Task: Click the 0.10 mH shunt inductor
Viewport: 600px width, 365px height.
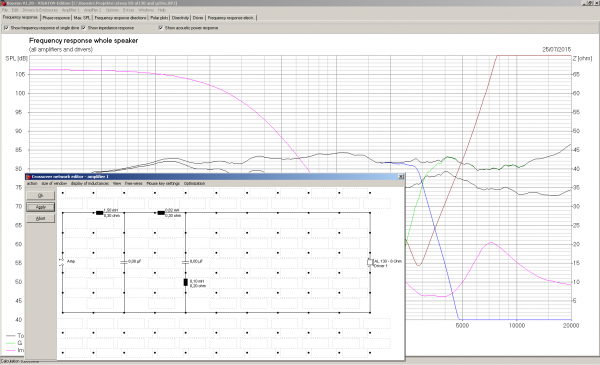Action: [186, 282]
